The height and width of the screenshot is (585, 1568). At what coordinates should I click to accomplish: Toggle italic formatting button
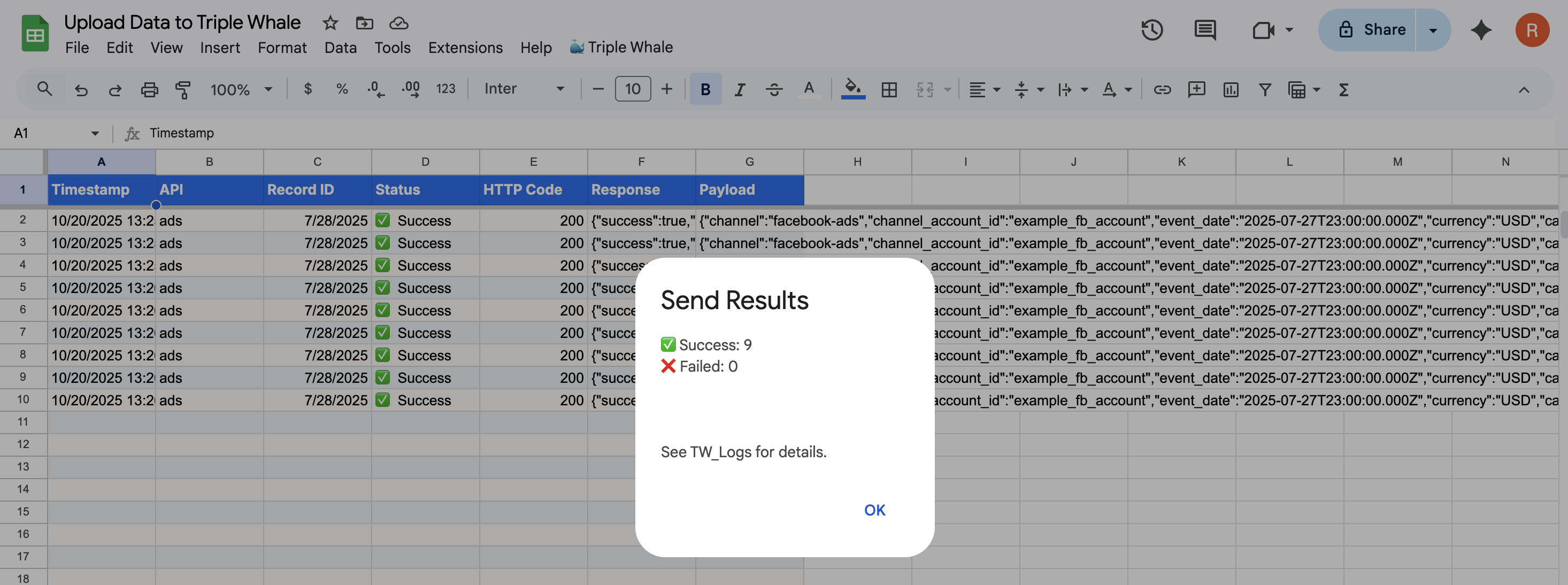click(x=739, y=89)
